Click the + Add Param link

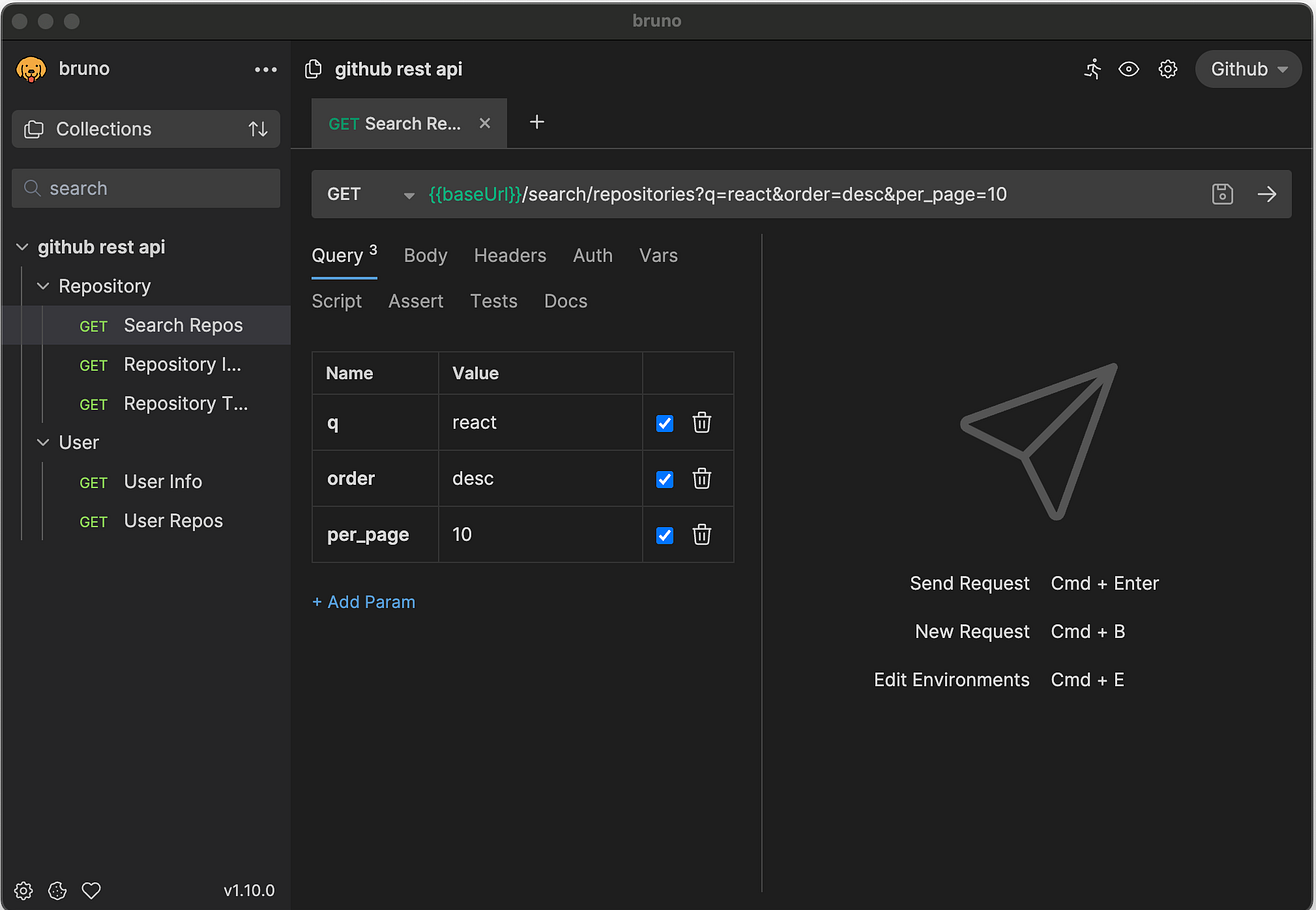click(364, 602)
